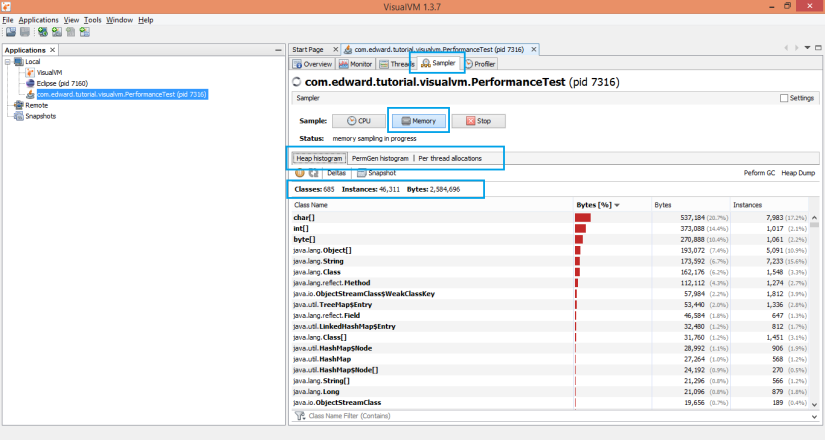The width and height of the screenshot is (825, 440).
Task: Open the Tools menu
Action: pyautogui.click(x=93, y=19)
